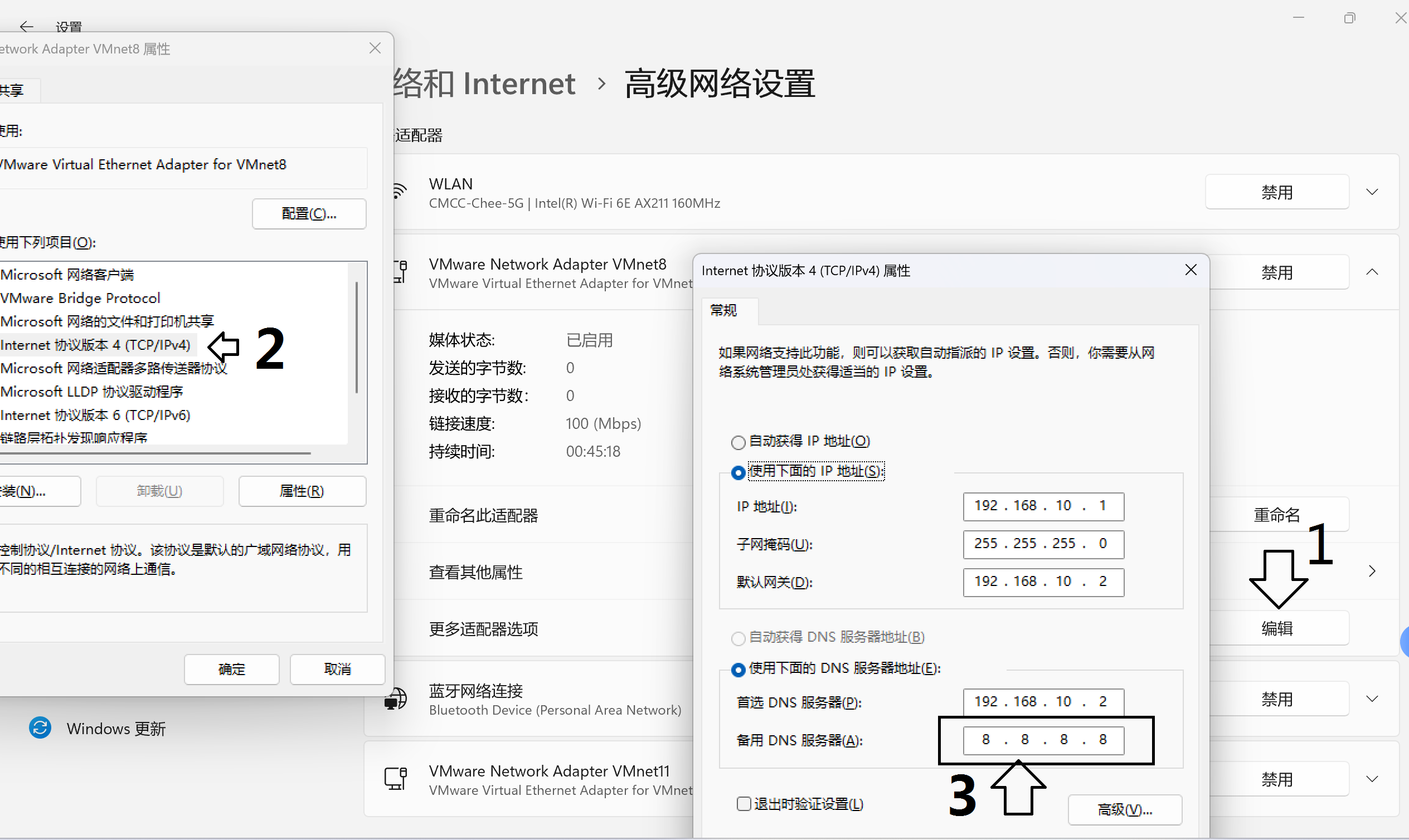This screenshot has height=840, width=1409.
Task: Close the VMnet8 adapter properties window
Action: [375, 48]
